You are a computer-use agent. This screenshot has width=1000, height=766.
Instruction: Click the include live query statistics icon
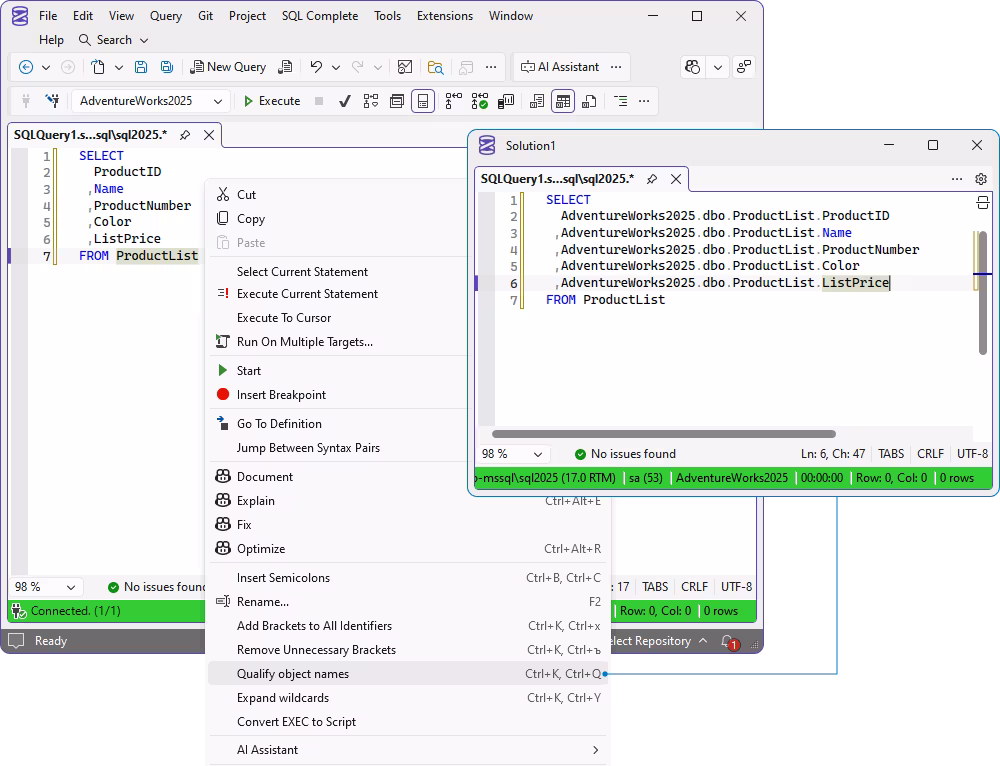click(480, 101)
